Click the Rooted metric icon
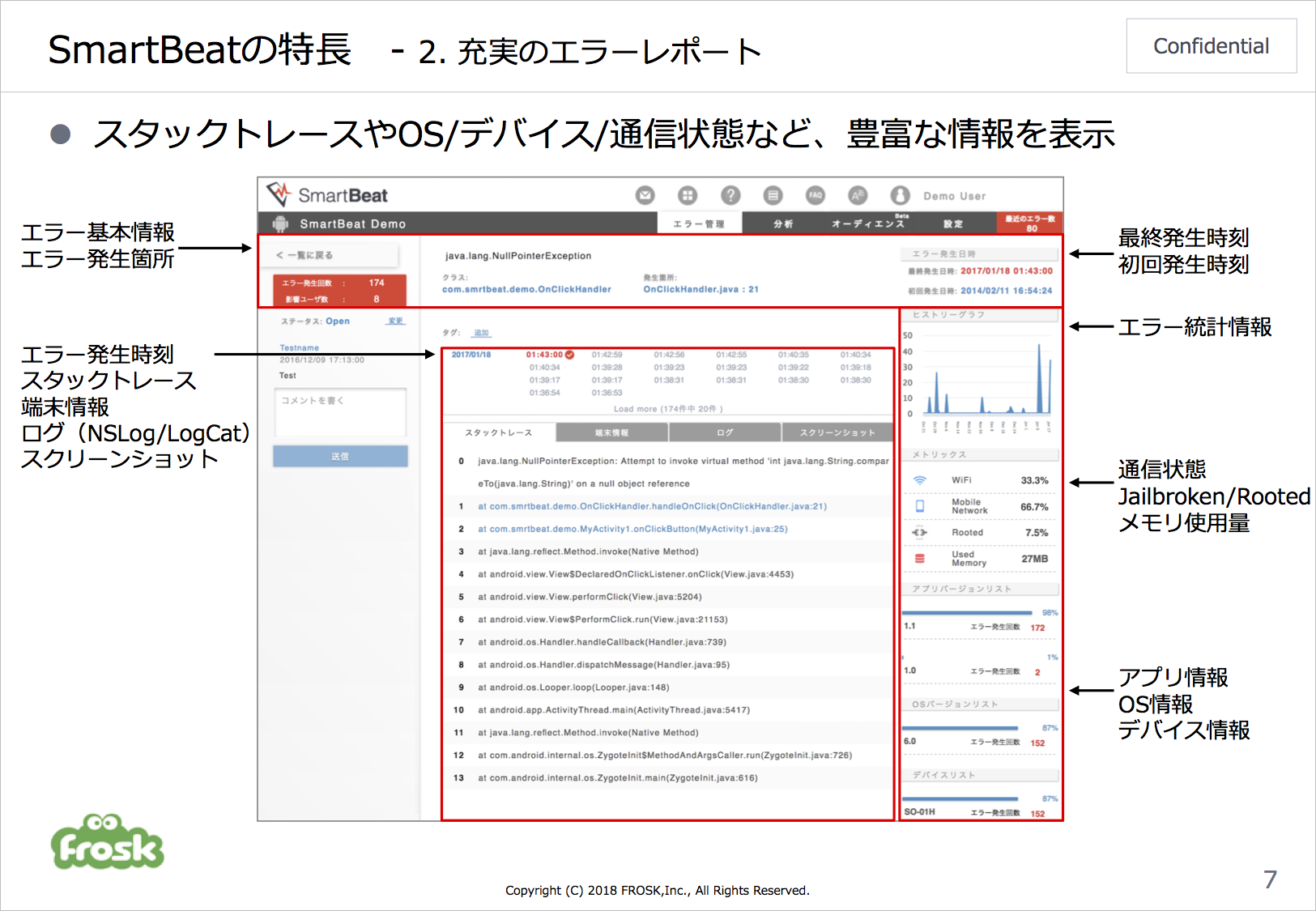The width and height of the screenshot is (1316, 911). point(920,533)
